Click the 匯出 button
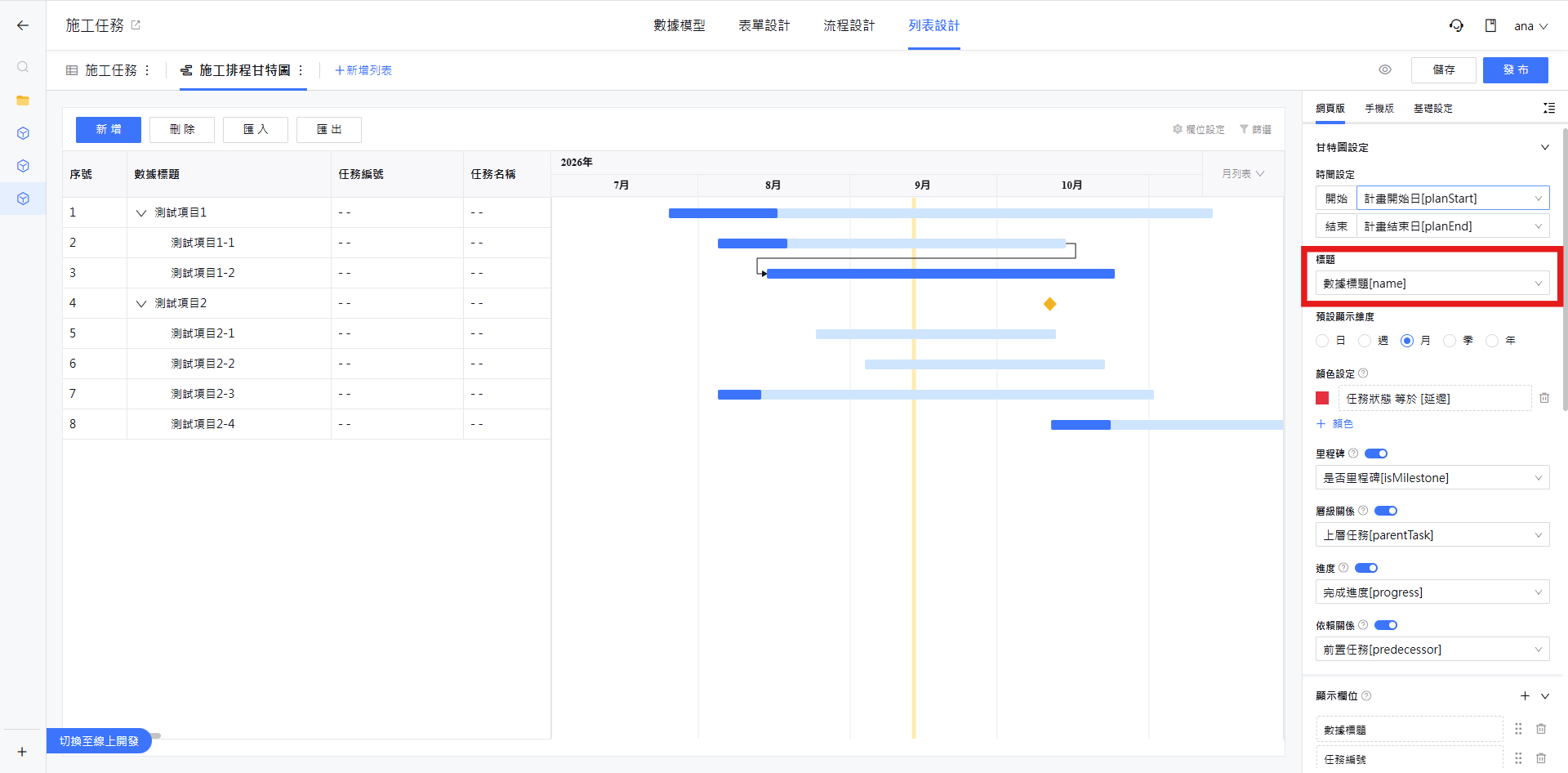Viewport: 1568px width, 773px height. [x=329, y=129]
